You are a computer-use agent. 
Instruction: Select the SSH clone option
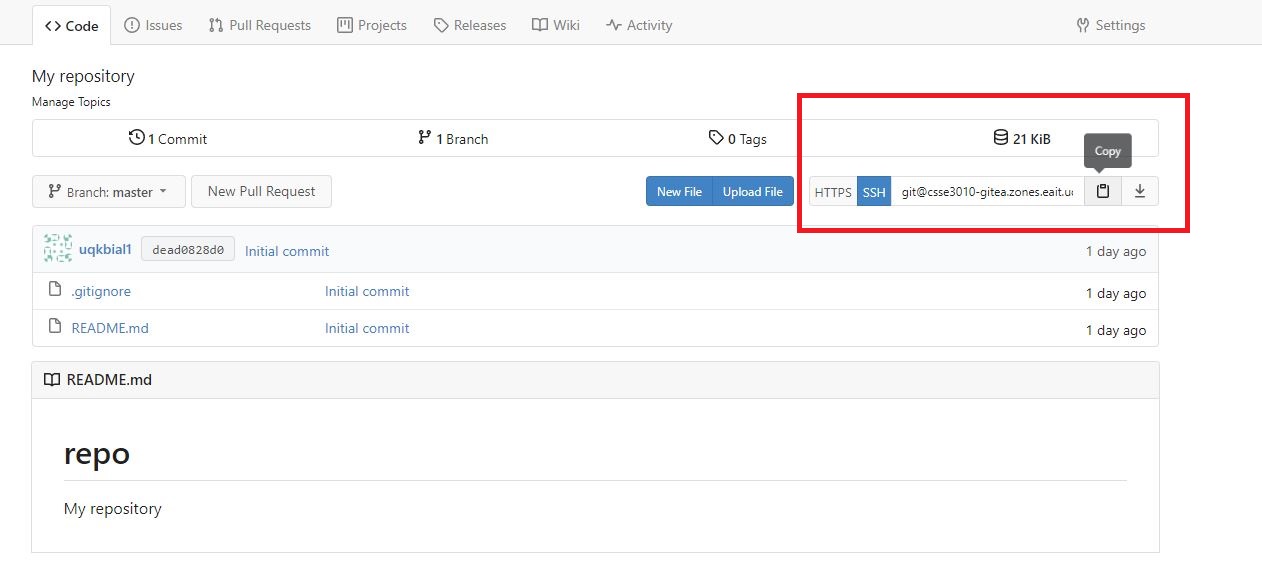(874, 192)
